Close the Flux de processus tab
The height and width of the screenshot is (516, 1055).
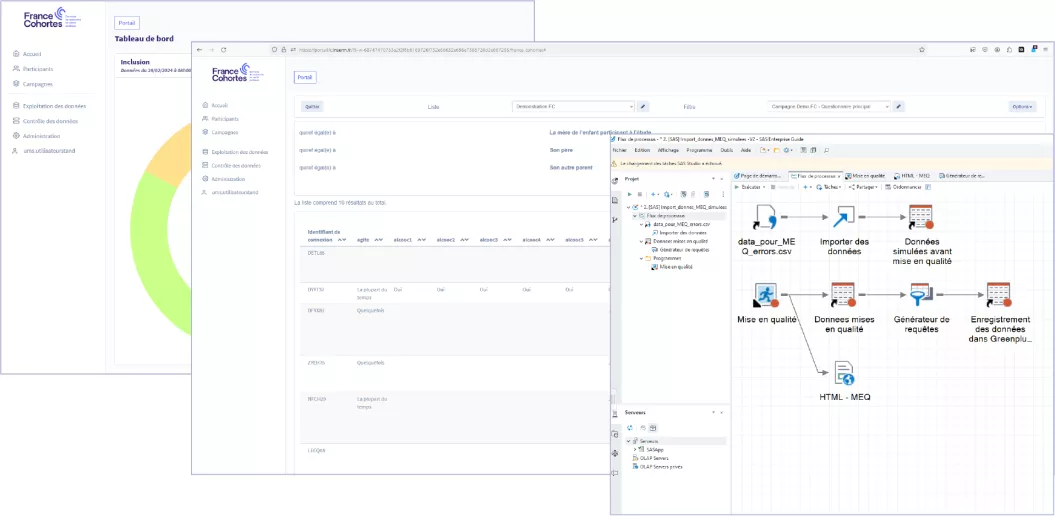[x=839, y=176]
